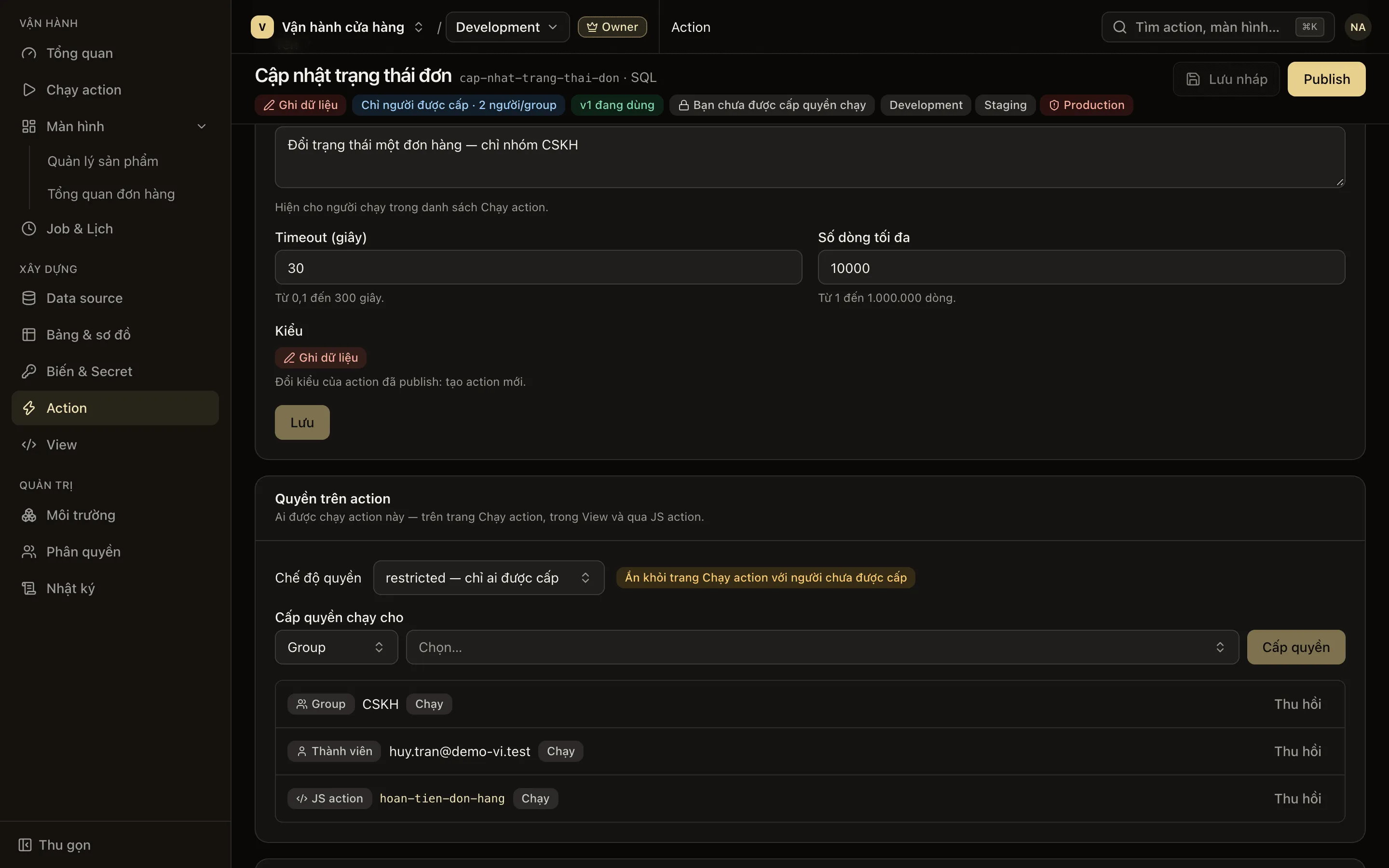Revoke the CSKH group permission
Image resolution: width=1389 pixels, height=868 pixels.
(1297, 704)
